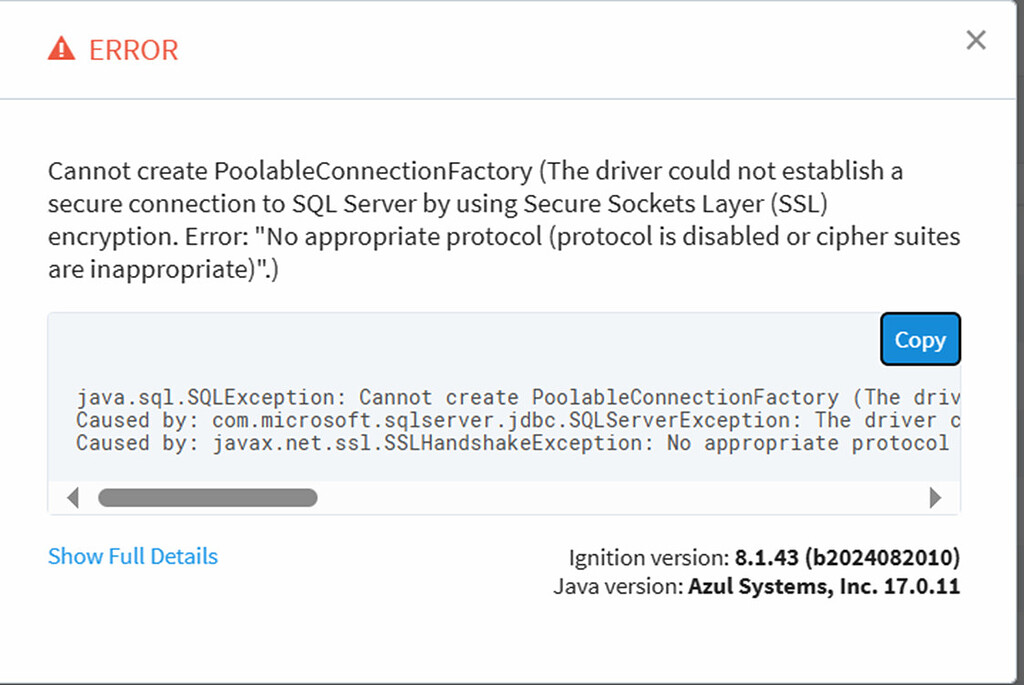Click the Java version label
Image resolution: width=1024 pixels, height=685 pixels.
[618, 586]
